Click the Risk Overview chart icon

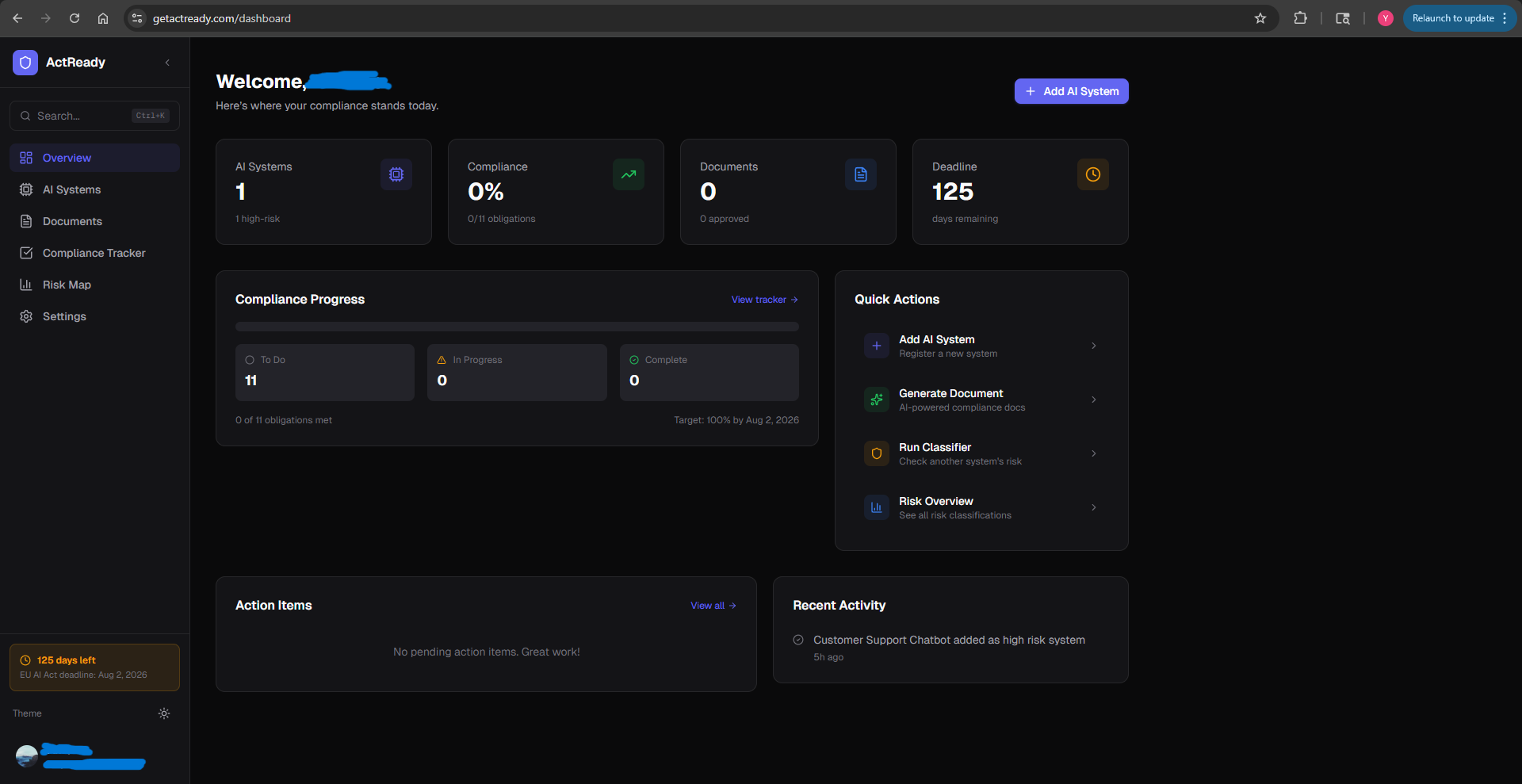(877, 507)
